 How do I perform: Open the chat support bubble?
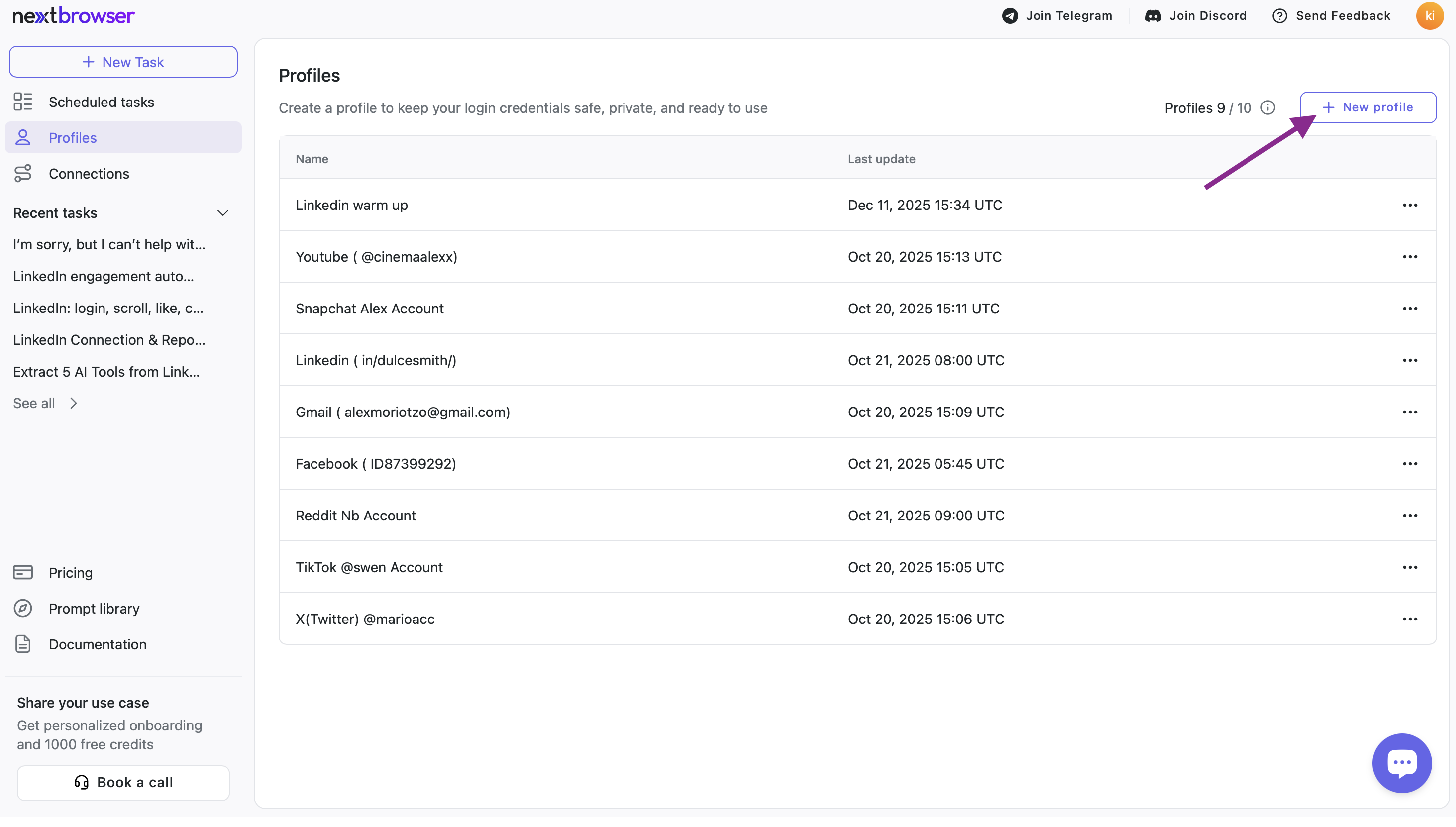coord(1401,762)
